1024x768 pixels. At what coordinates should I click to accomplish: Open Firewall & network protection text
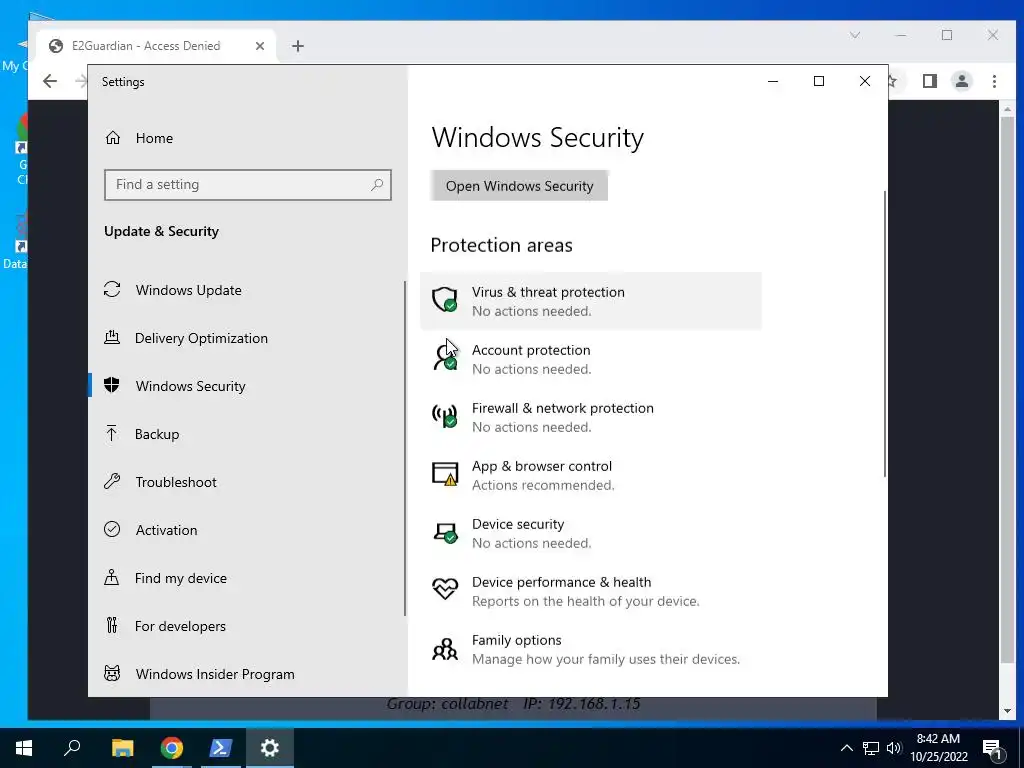[x=562, y=408]
